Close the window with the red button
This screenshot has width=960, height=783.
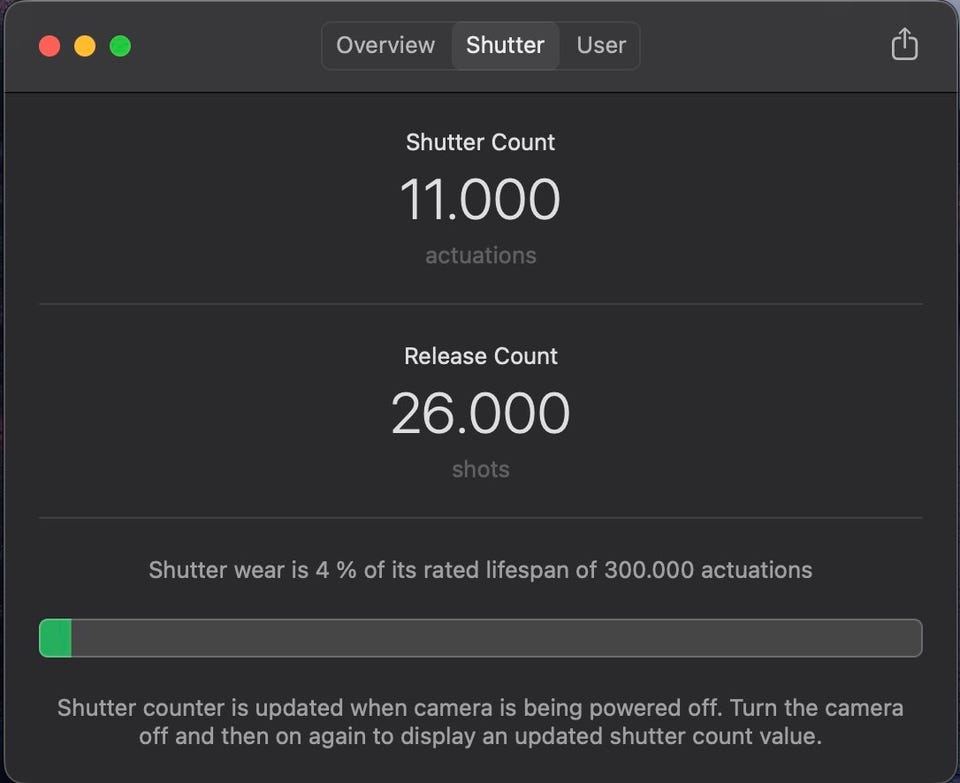49,46
